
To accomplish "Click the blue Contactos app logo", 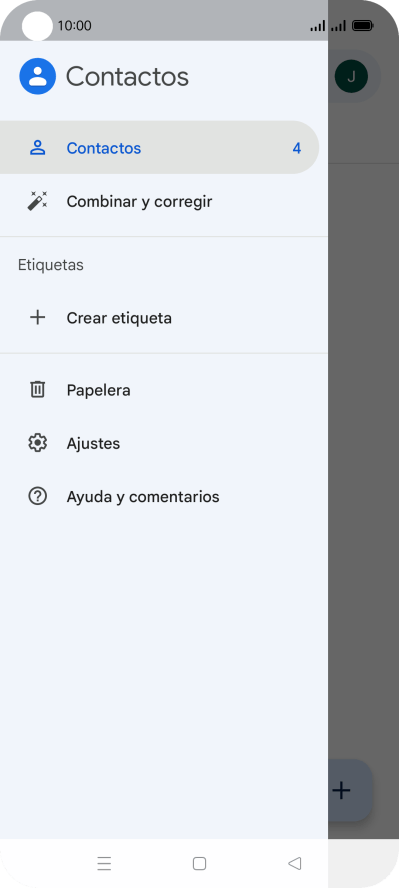I will click(x=37, y=76).
